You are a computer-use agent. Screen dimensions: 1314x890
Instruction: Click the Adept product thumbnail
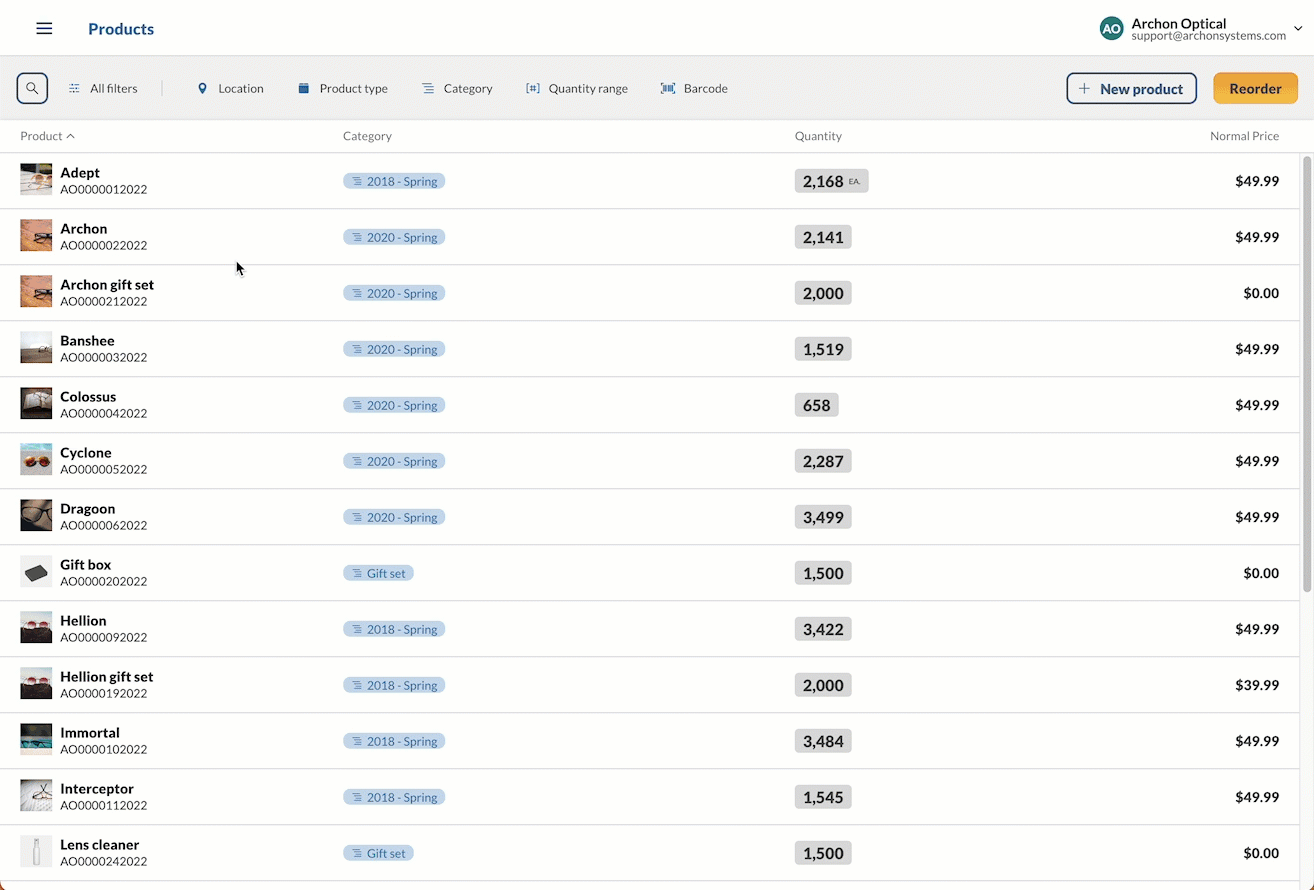point(36,180)
